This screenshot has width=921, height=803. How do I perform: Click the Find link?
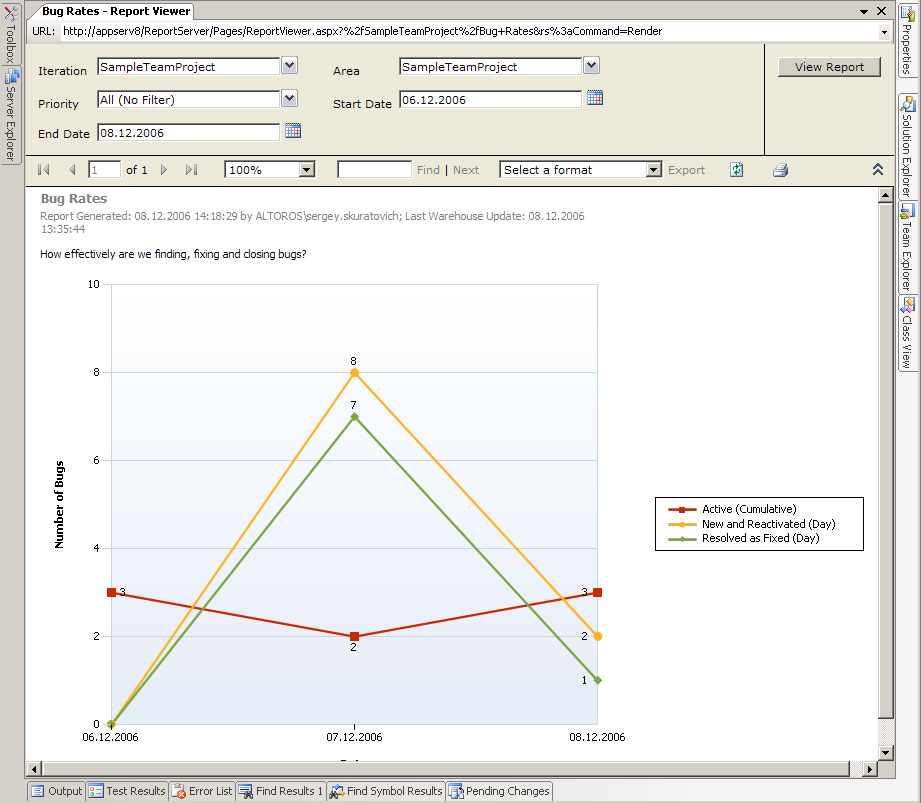click(x=428, y=170)
